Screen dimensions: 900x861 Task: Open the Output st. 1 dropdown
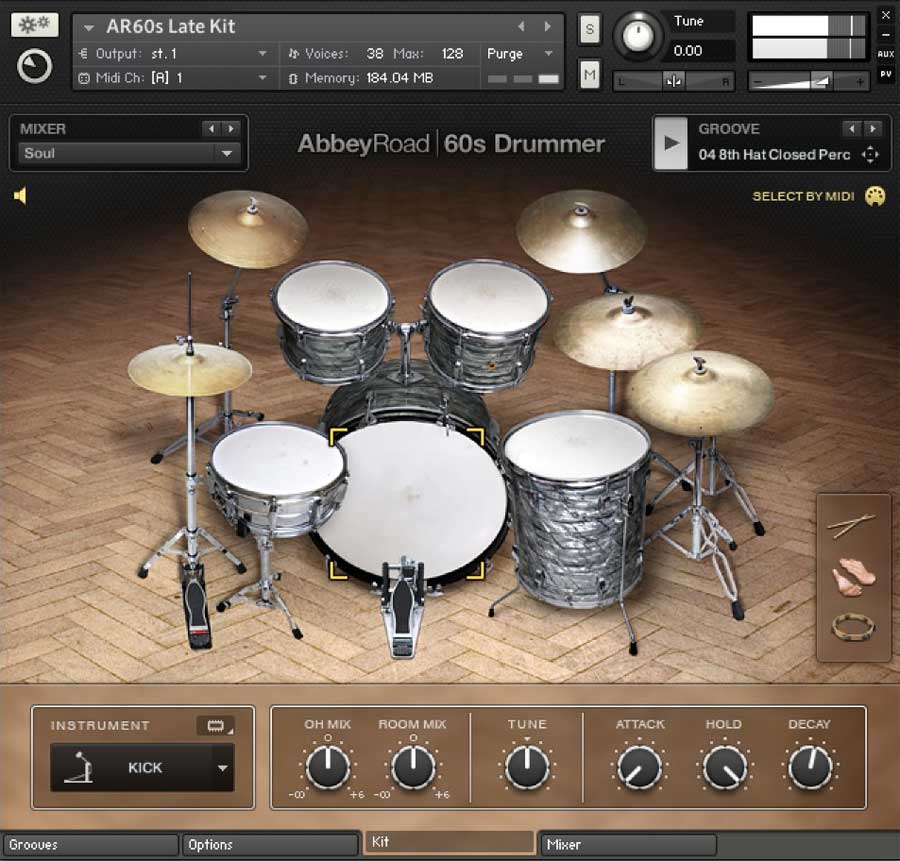click(262, 54)
